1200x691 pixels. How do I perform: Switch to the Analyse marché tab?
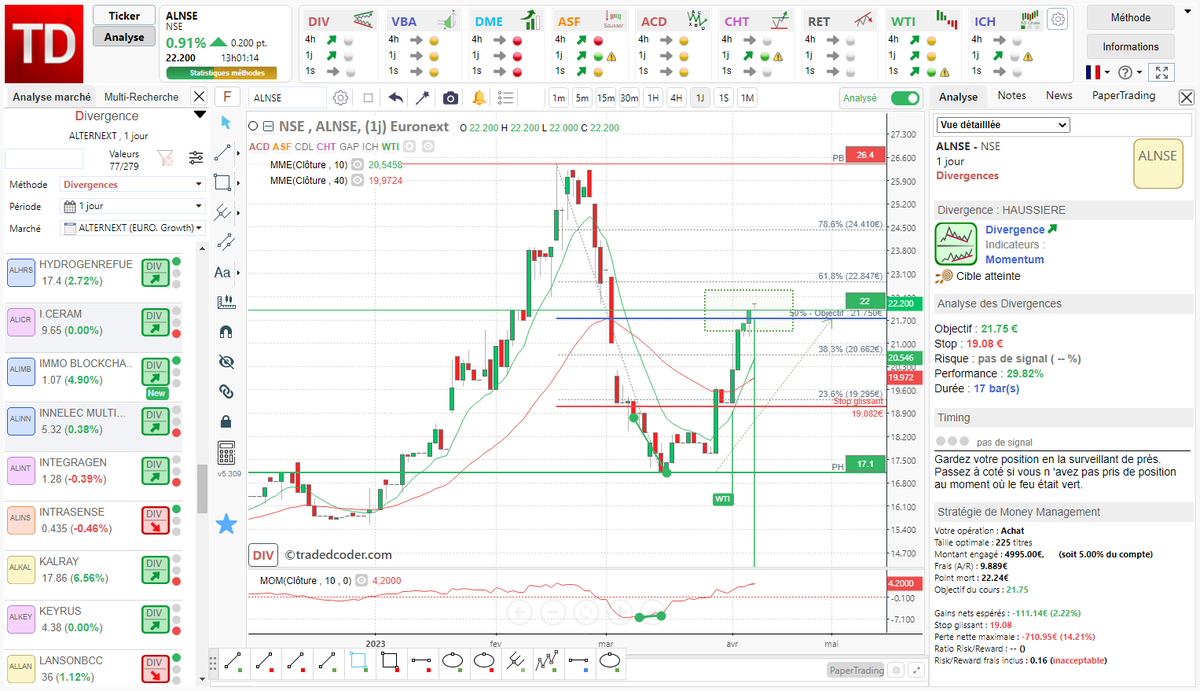click(52, 97)
